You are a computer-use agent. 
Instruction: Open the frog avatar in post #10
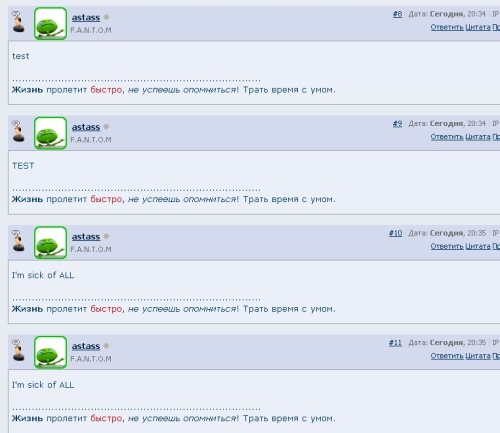point(50,243)
